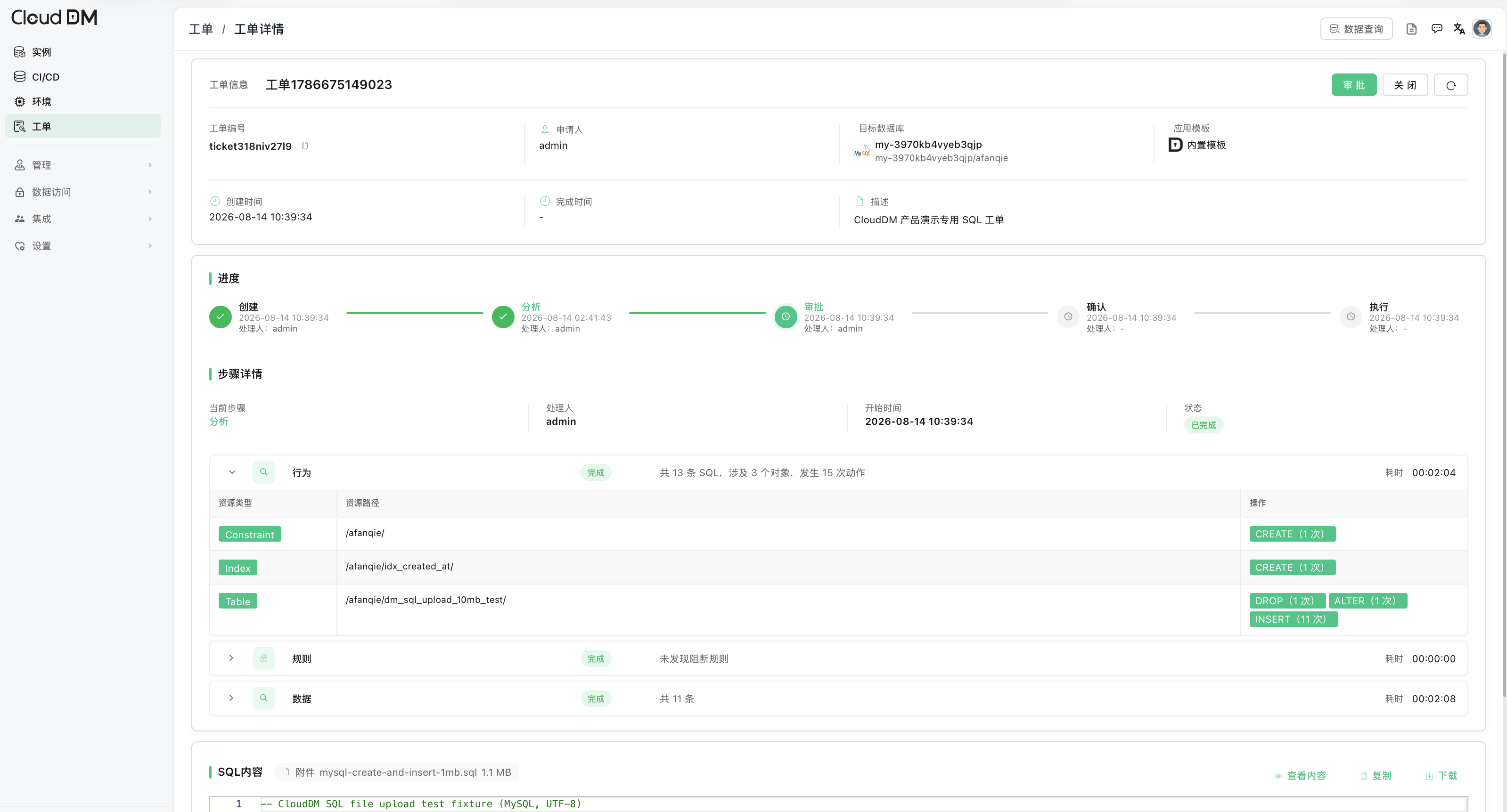1507x812 pixels.
Task: Click the 实例 database icon
Action: (20, 52)
